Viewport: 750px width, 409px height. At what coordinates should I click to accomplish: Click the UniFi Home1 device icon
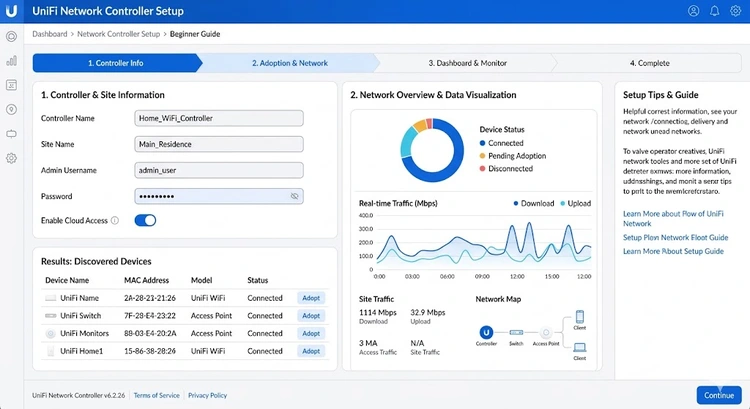pos(50,351)
